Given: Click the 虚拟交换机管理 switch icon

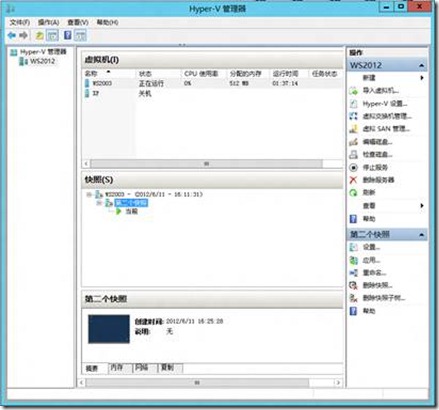Looking at the screenshot, I should [353, 116].
